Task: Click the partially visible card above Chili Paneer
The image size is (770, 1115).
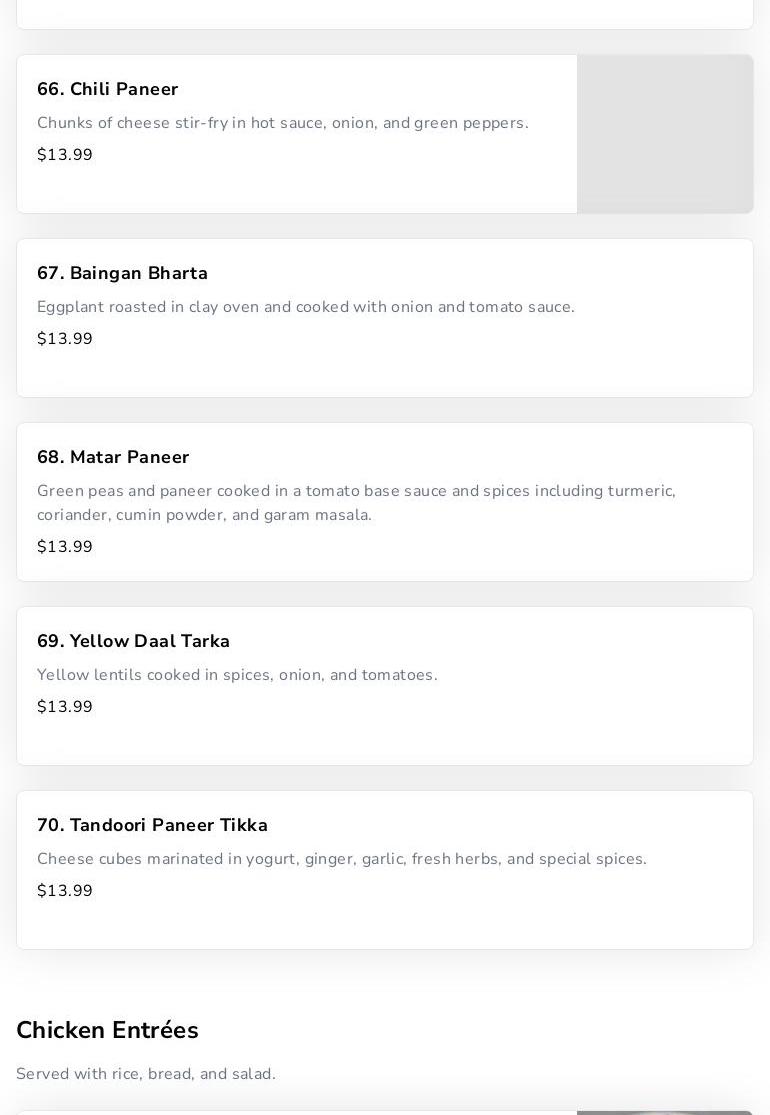Action: tap(385, 14)
